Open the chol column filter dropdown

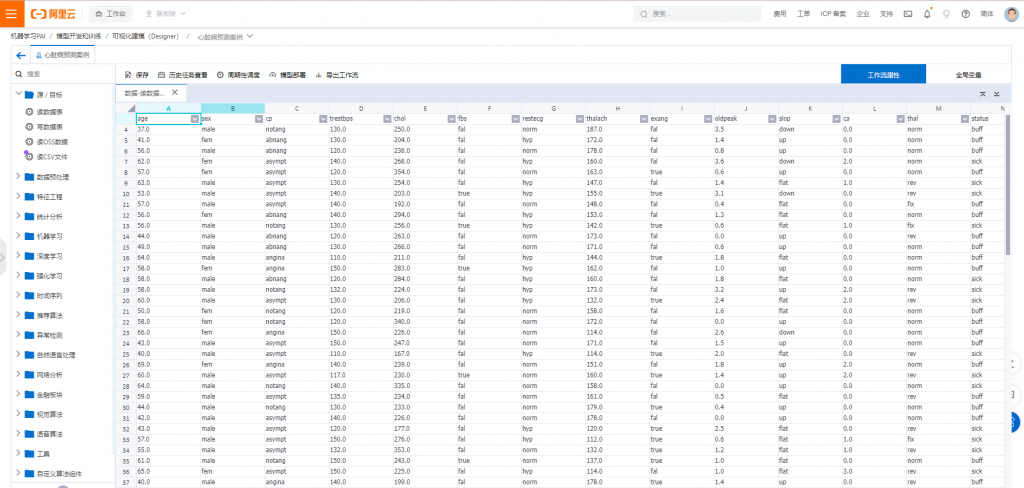click(451, 120)
